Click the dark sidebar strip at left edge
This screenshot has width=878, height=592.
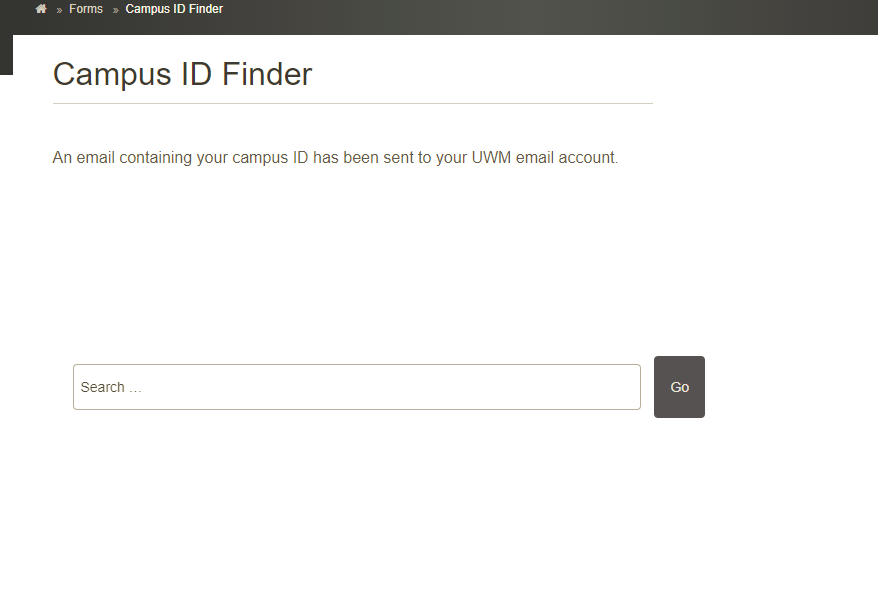coord(6,54)
